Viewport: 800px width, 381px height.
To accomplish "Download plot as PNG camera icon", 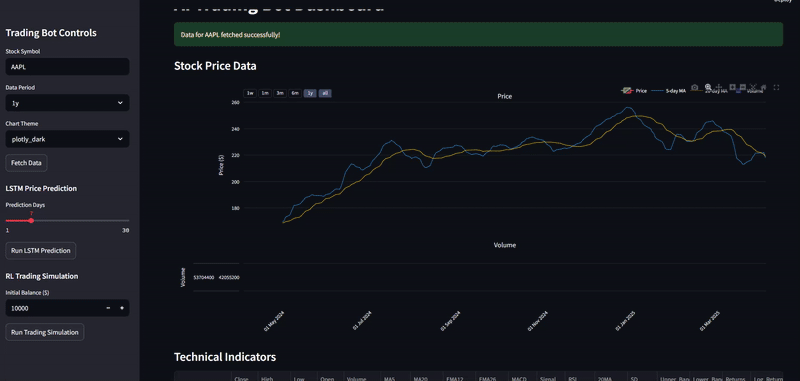I will tap(694, 87).
